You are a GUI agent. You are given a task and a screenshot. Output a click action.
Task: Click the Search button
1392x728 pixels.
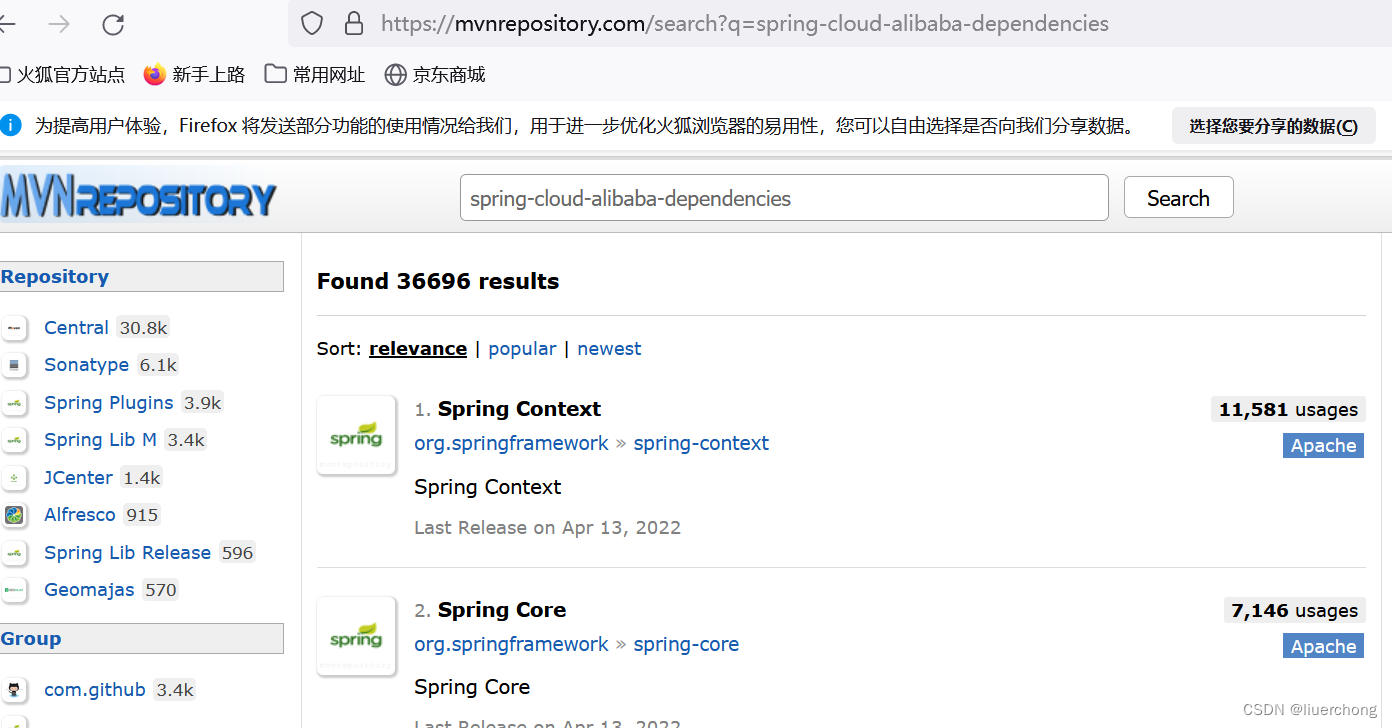(x=1178, y=198)
